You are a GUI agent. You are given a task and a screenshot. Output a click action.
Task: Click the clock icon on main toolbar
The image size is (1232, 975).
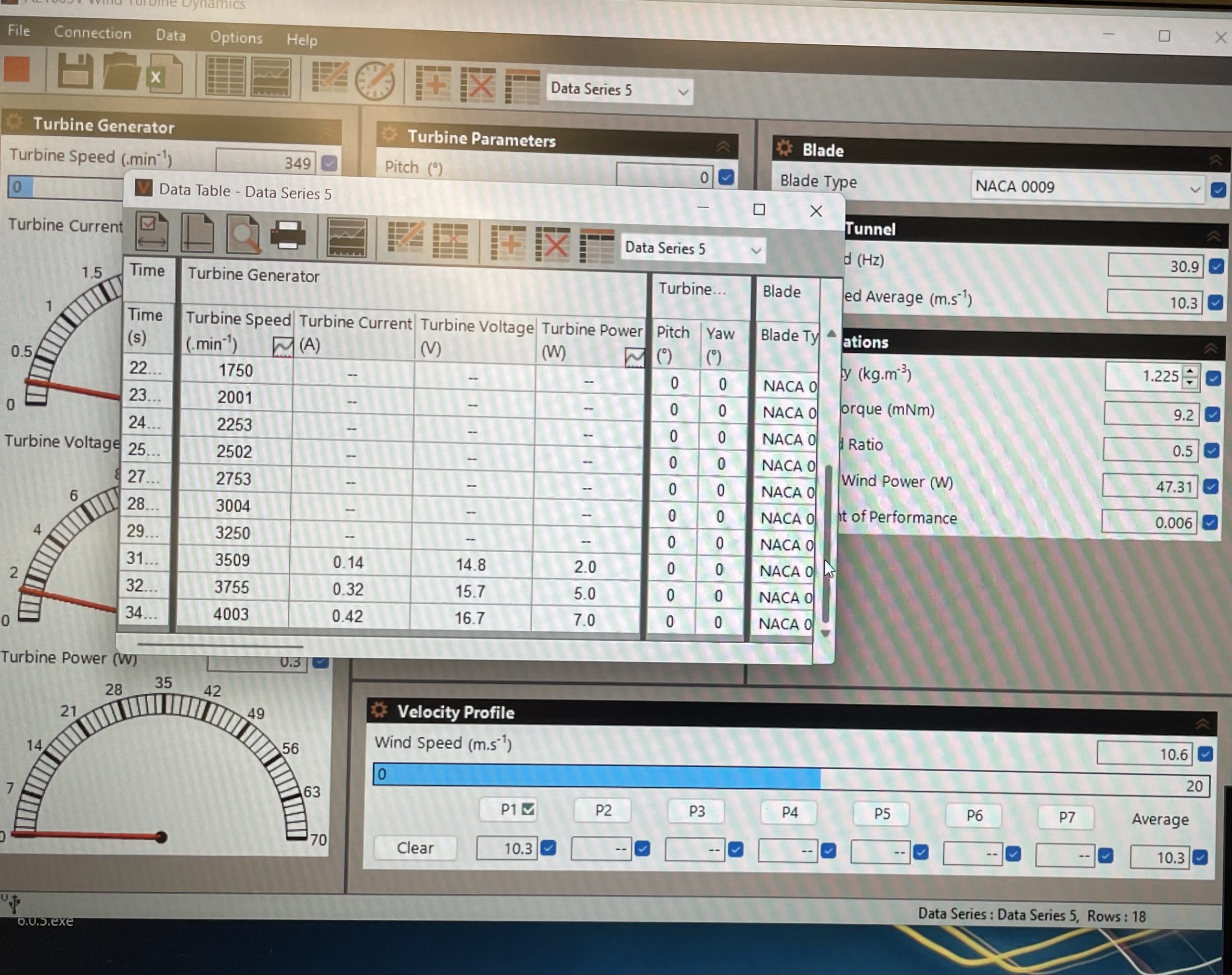tap(374, 80)
